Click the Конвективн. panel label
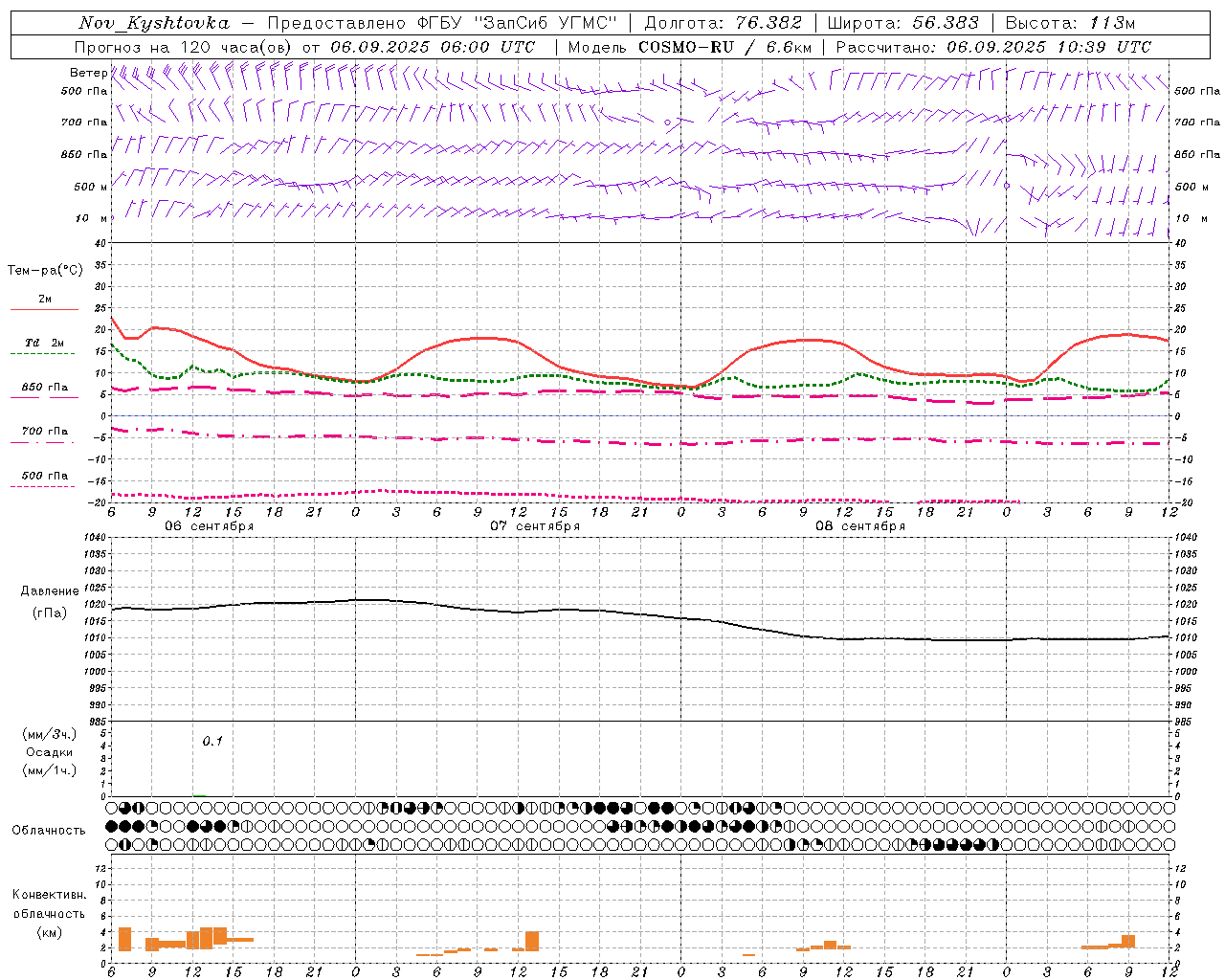 pyautogui.click(x=50, y=895)
